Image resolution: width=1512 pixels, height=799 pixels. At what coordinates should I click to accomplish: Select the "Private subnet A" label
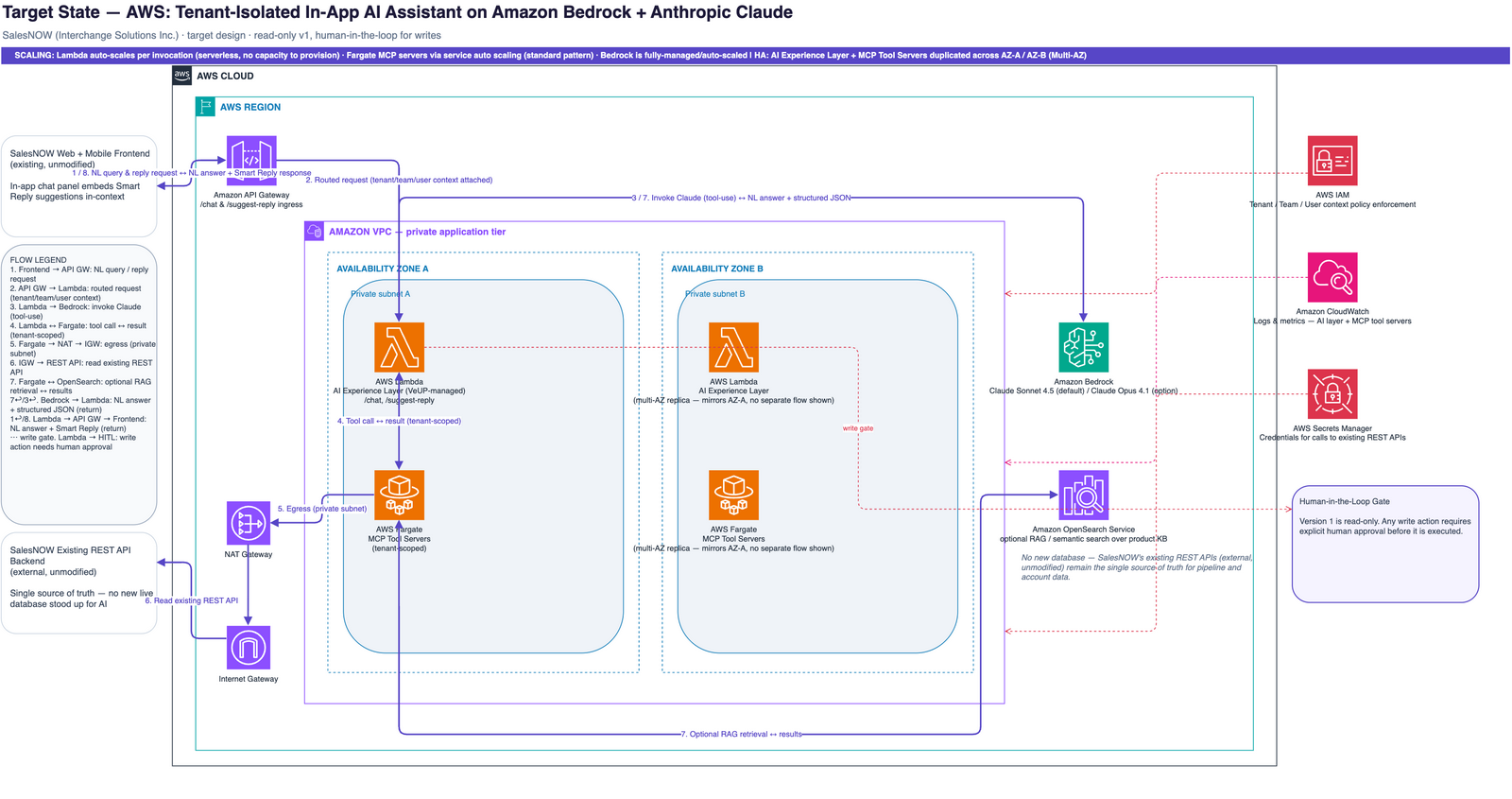pos(381,294)
